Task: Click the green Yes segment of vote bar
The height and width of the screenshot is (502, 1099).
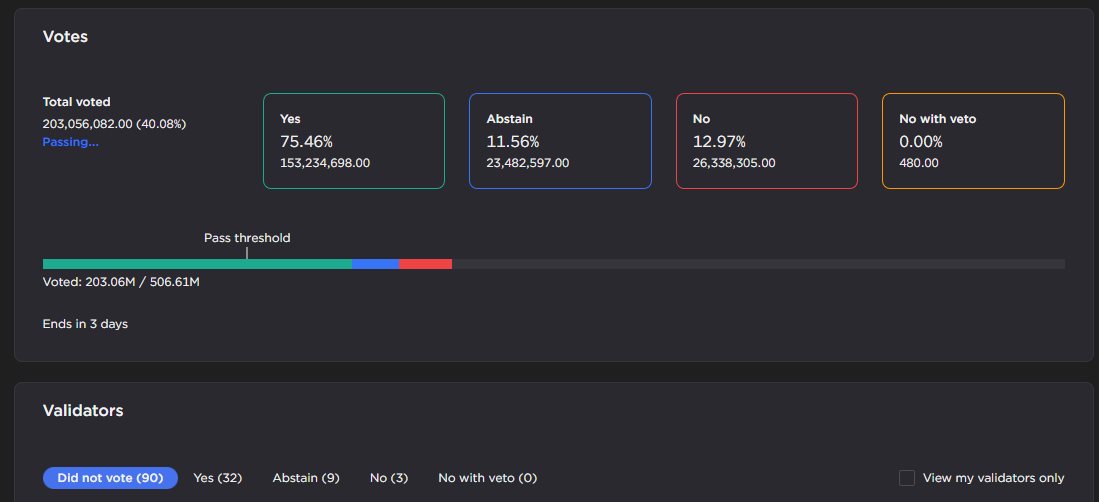Action: (197, 264)
